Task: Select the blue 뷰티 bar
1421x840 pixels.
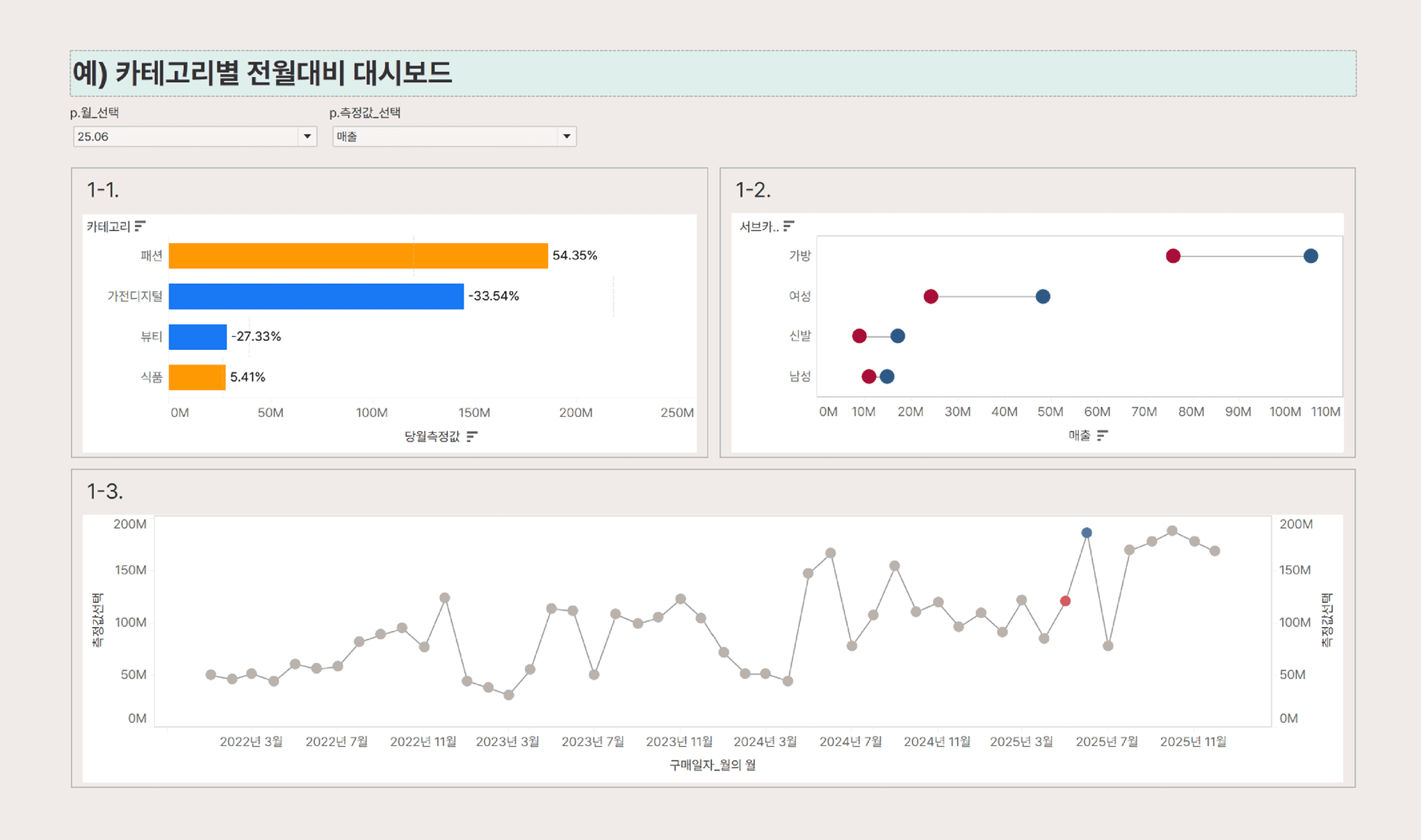Action: [197, 337]
